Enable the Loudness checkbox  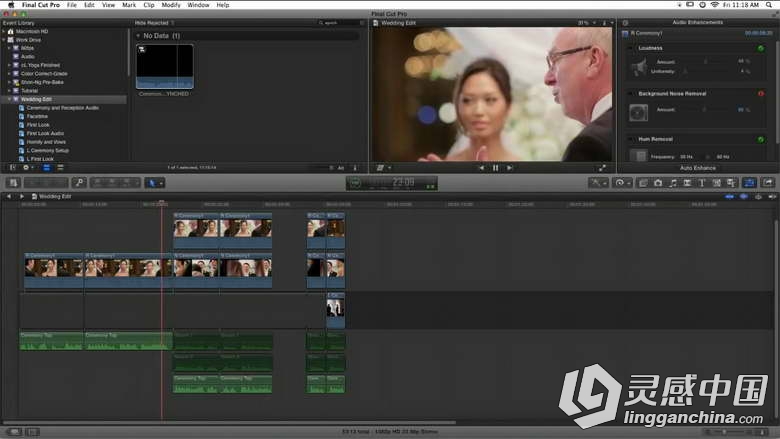click(x=632, y=48)
